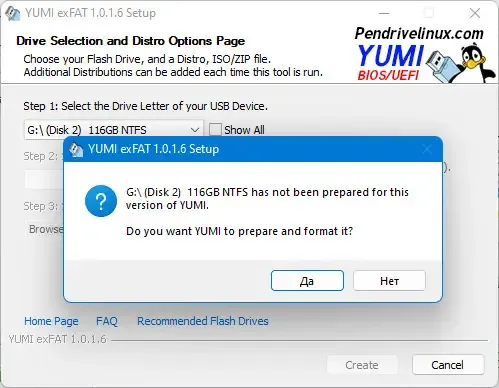Click the Cancel button
499x388 pixels.
click(x=448, y=365)
